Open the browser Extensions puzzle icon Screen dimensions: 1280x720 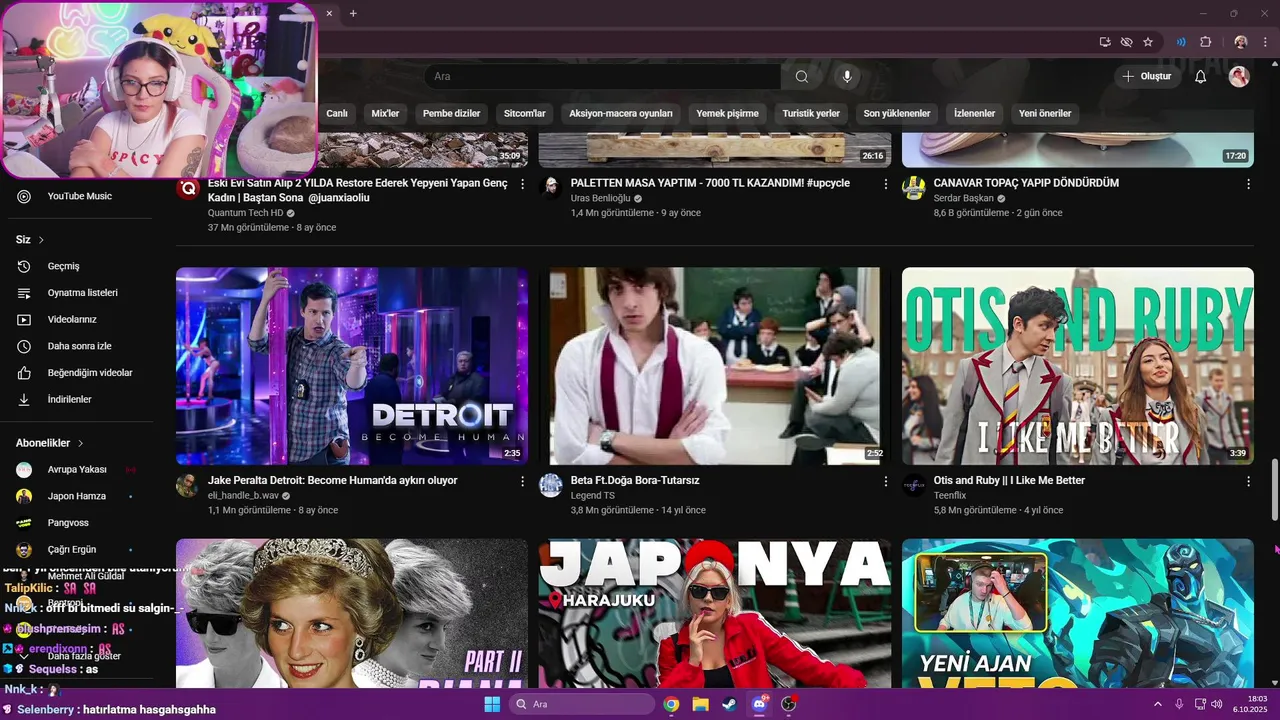(x=1206, y=42)
